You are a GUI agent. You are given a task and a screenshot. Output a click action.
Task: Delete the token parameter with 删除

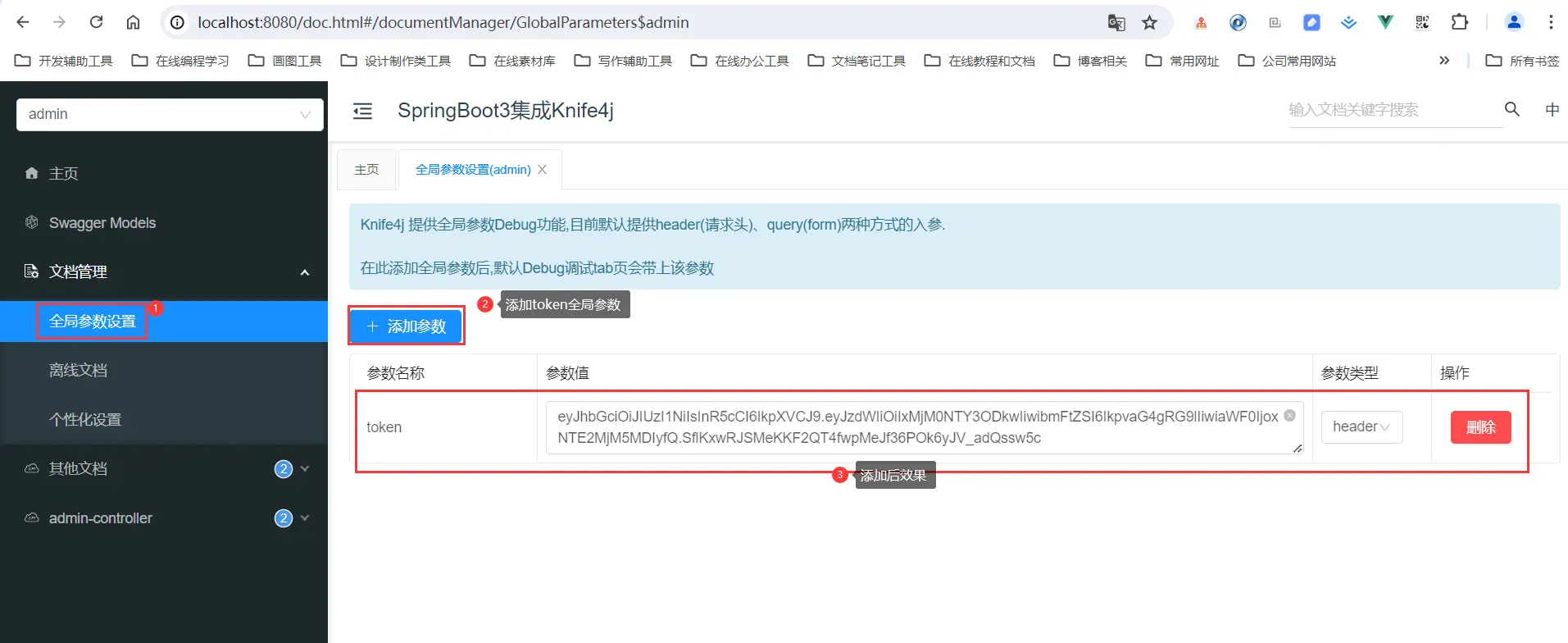1480,427
